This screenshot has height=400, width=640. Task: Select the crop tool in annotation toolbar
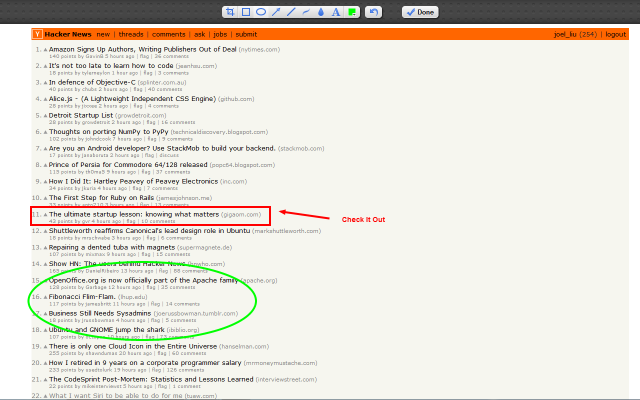pyautogui.click(x=230, y=12)
